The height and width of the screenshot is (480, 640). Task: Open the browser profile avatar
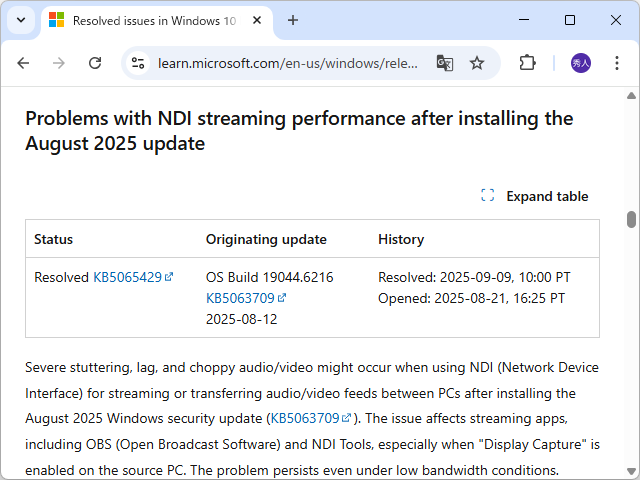pos(581,63)
